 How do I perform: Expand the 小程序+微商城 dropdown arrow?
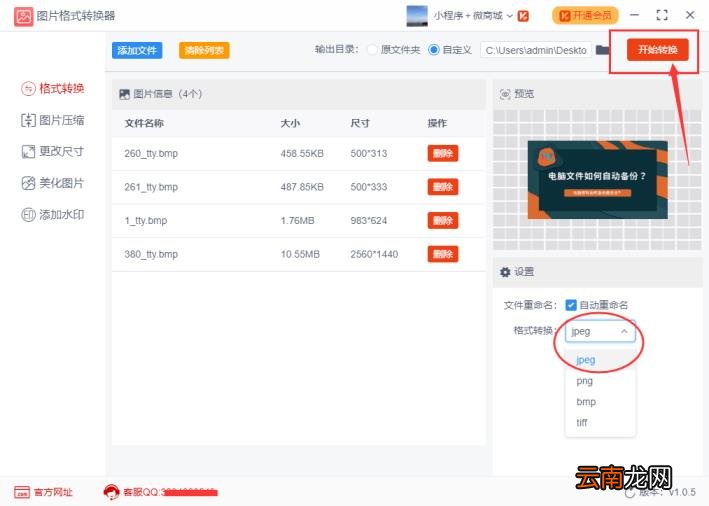tap(510, 16)
